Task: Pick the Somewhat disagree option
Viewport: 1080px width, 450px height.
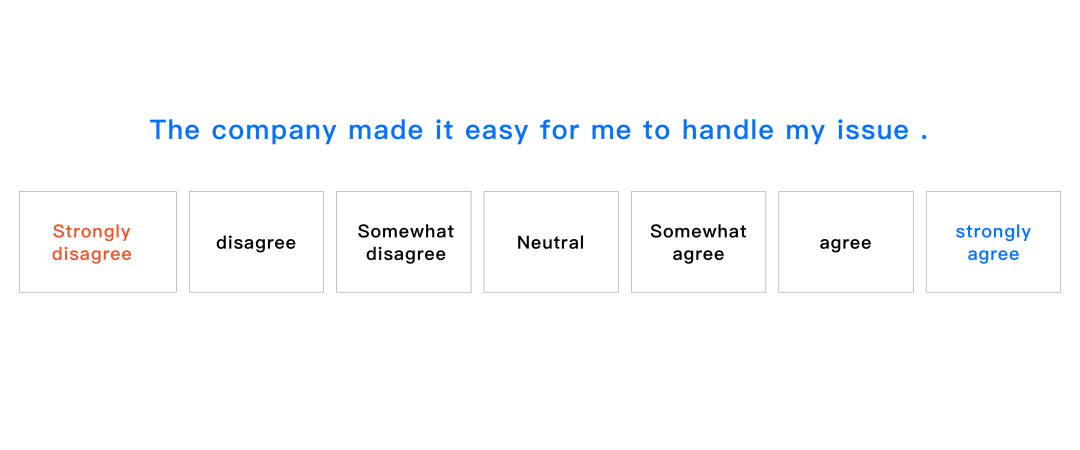Action: [404, 242]
